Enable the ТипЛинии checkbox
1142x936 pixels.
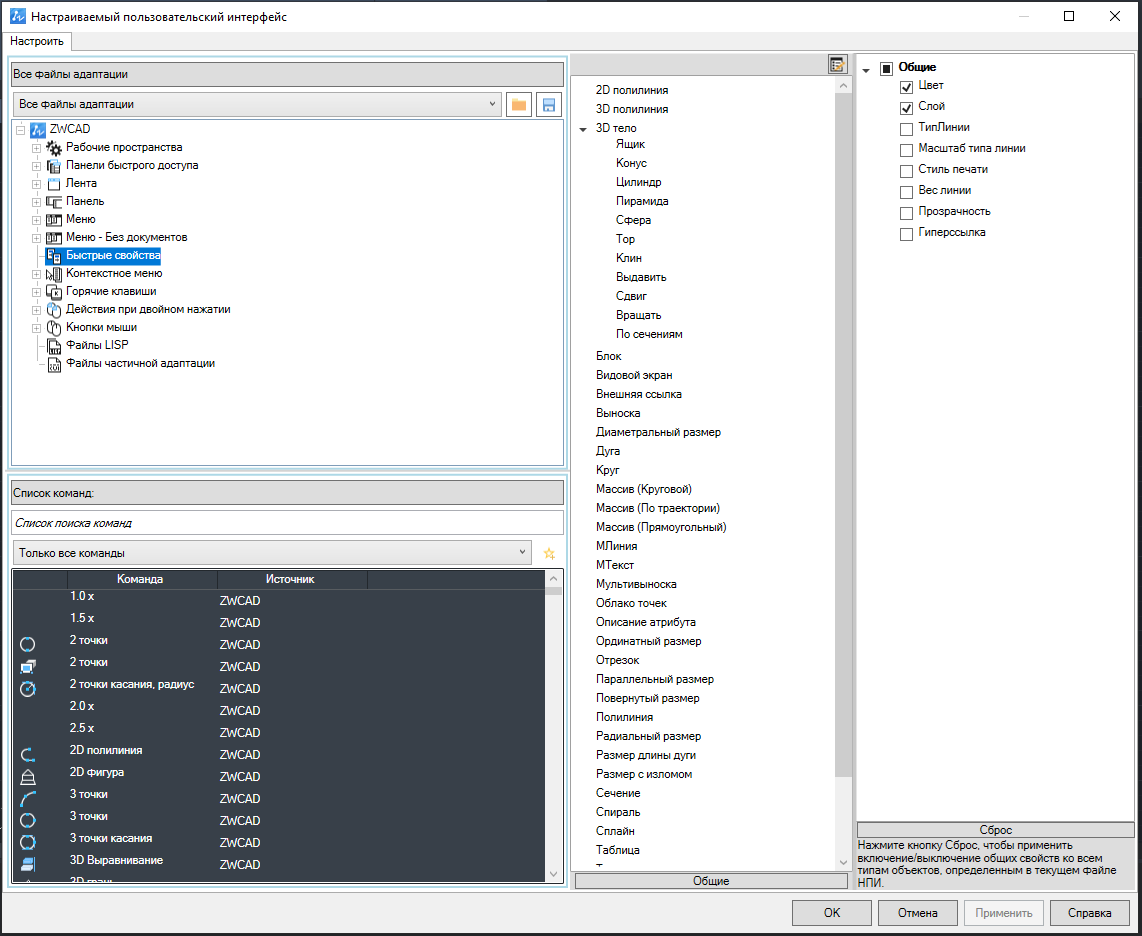coord(906,130)
